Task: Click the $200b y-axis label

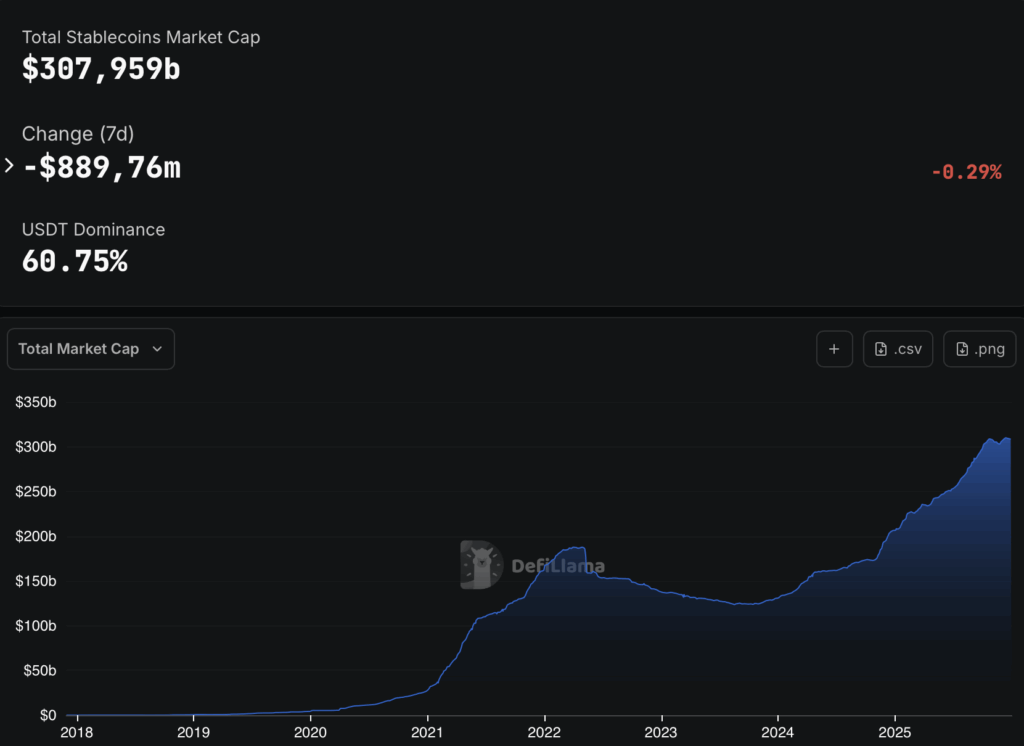Action: pyautogui.click(x=36, y=536)
